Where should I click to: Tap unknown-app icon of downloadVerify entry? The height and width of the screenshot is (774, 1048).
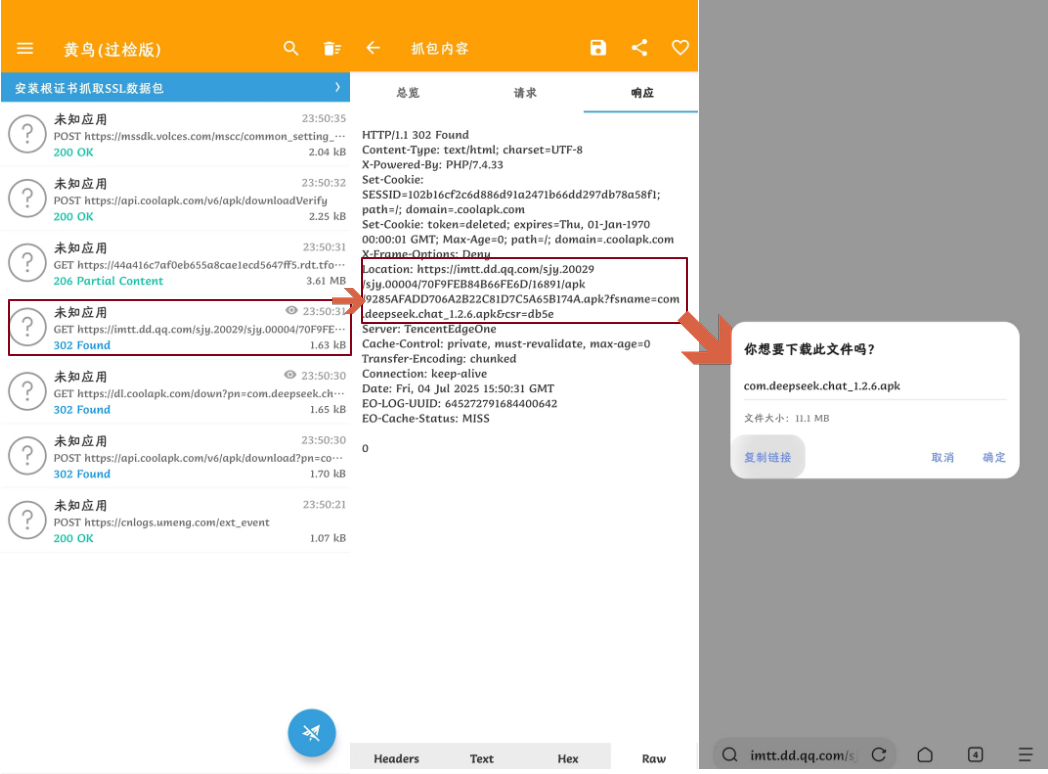click(x=27, y=199)
